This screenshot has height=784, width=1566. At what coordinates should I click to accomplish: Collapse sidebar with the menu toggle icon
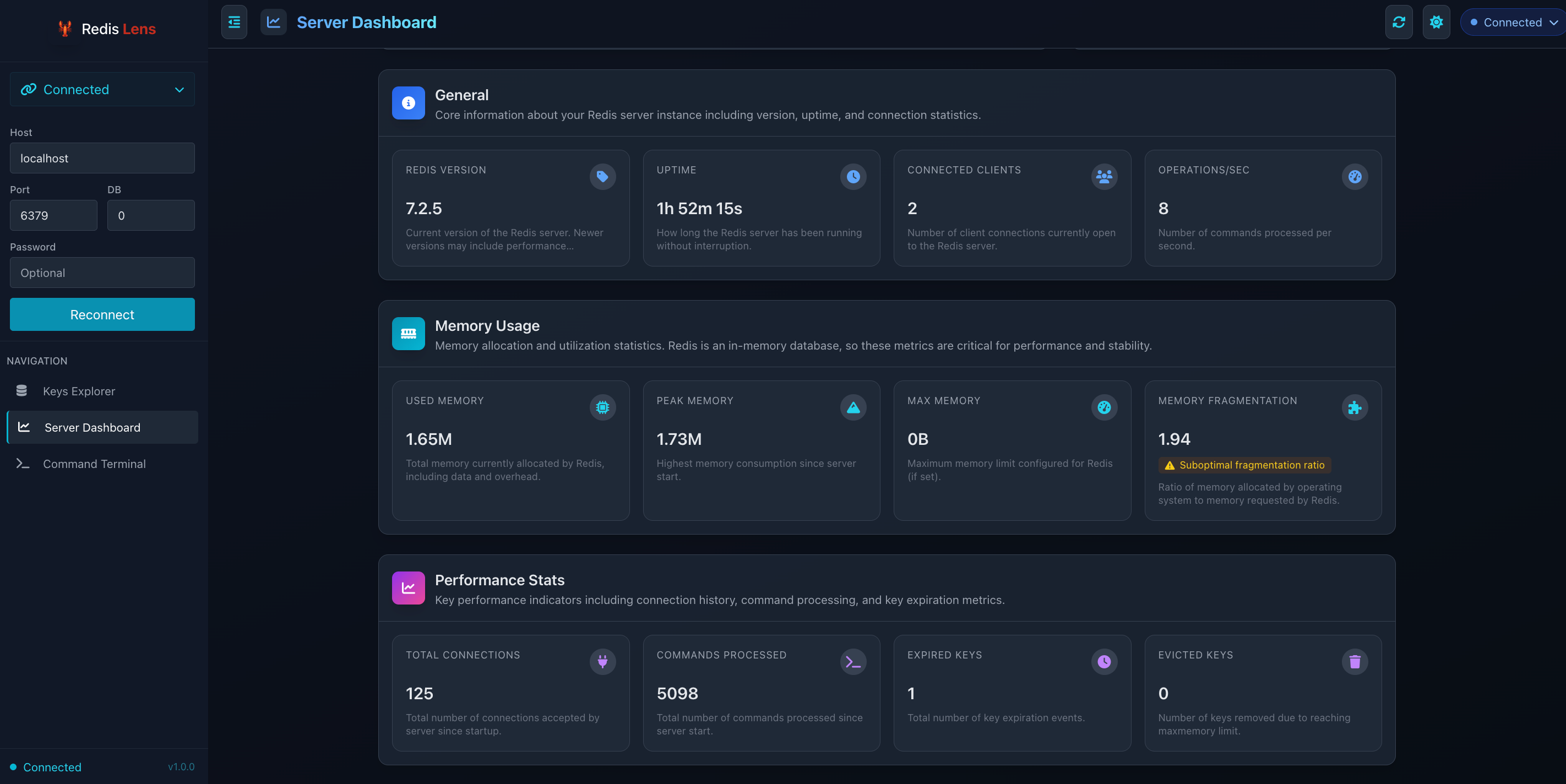pos(234,23)
